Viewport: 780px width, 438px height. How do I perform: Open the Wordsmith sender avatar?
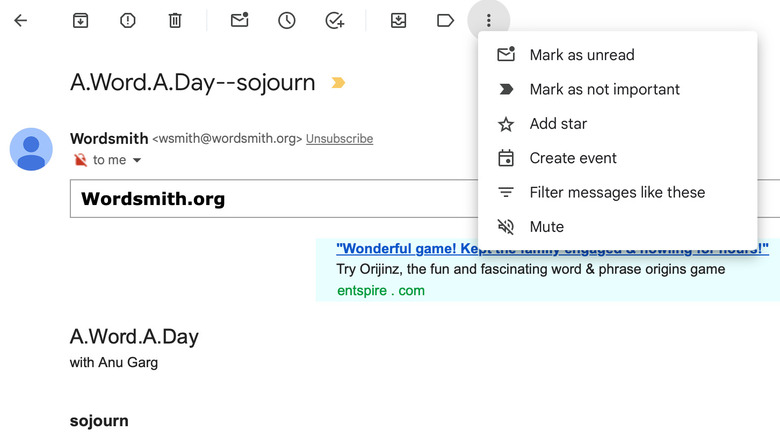(31, 149)
